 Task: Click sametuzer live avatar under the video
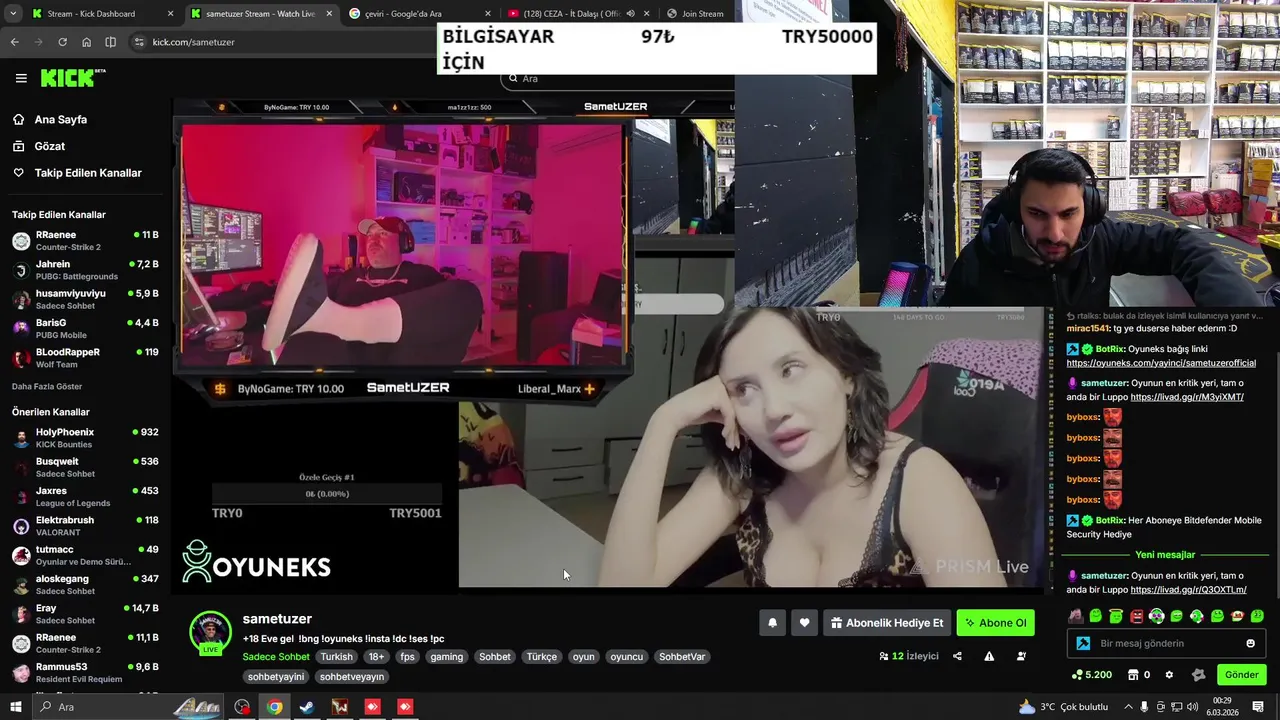click(x=210, y=632)
